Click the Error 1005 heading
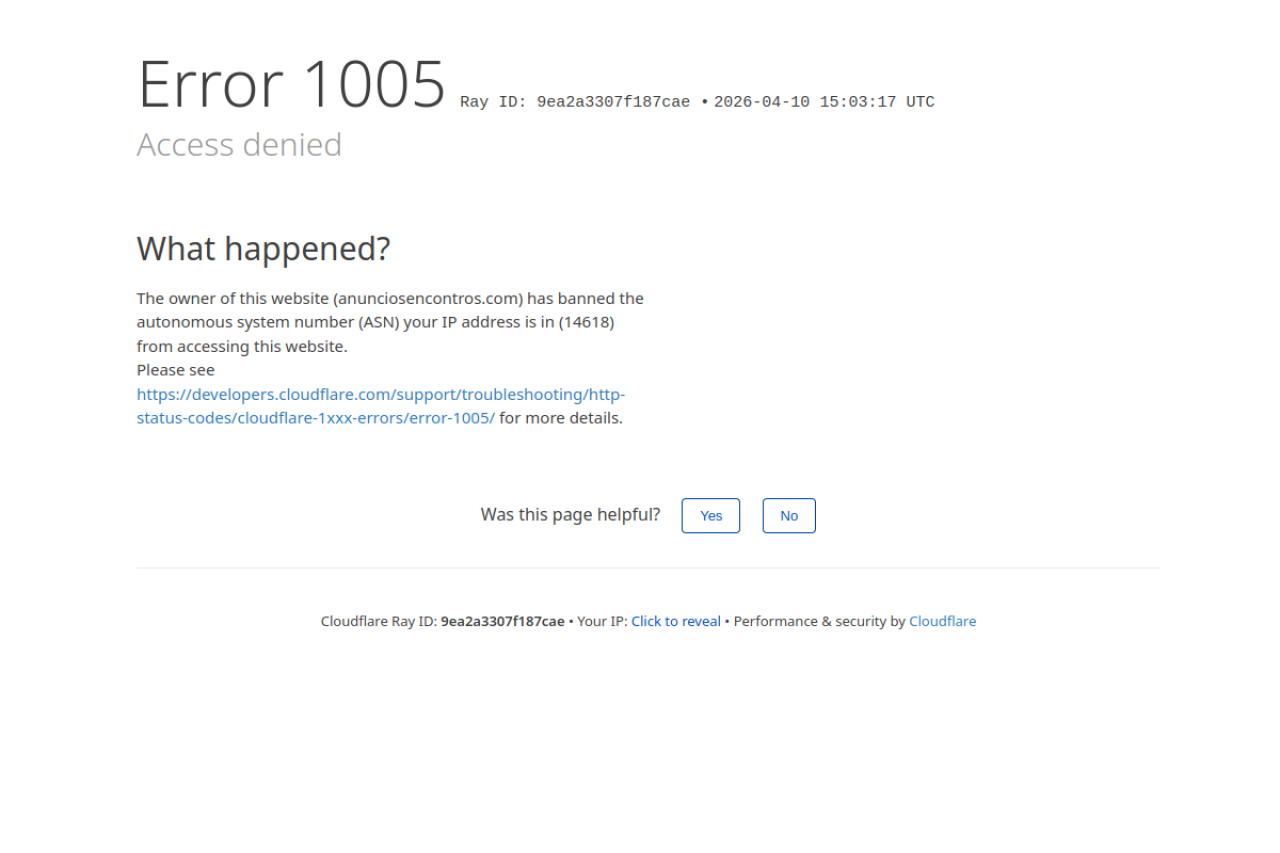Viewport: 1280px width, 853px height. [x=291, y=84]
